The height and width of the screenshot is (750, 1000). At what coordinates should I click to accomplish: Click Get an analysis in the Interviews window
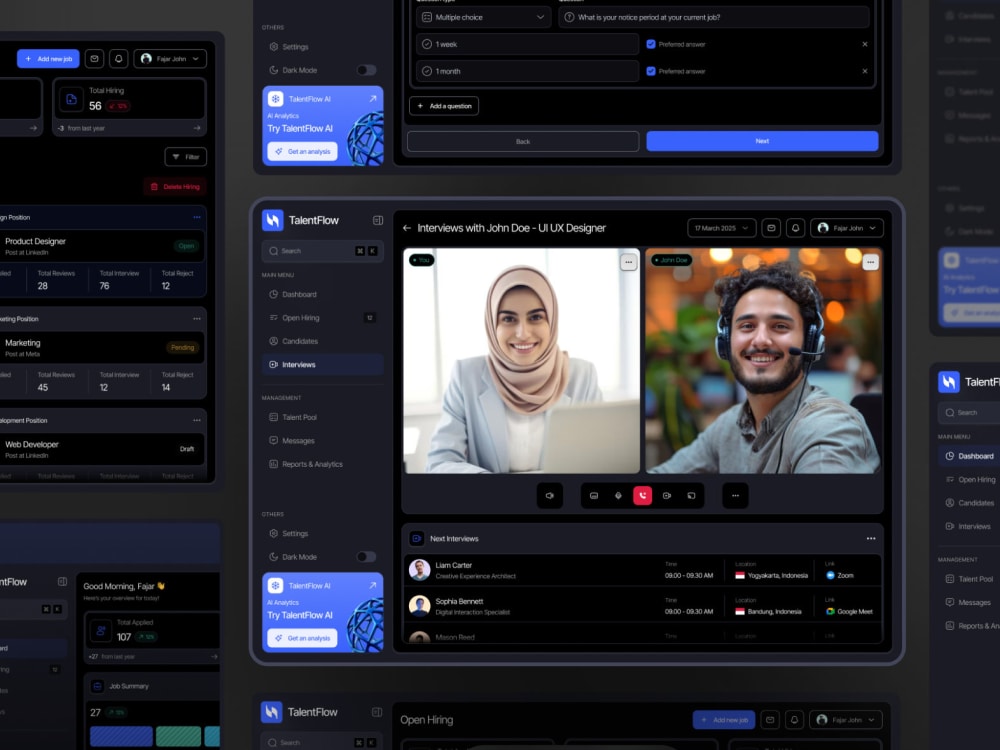[x=302, y=638]
